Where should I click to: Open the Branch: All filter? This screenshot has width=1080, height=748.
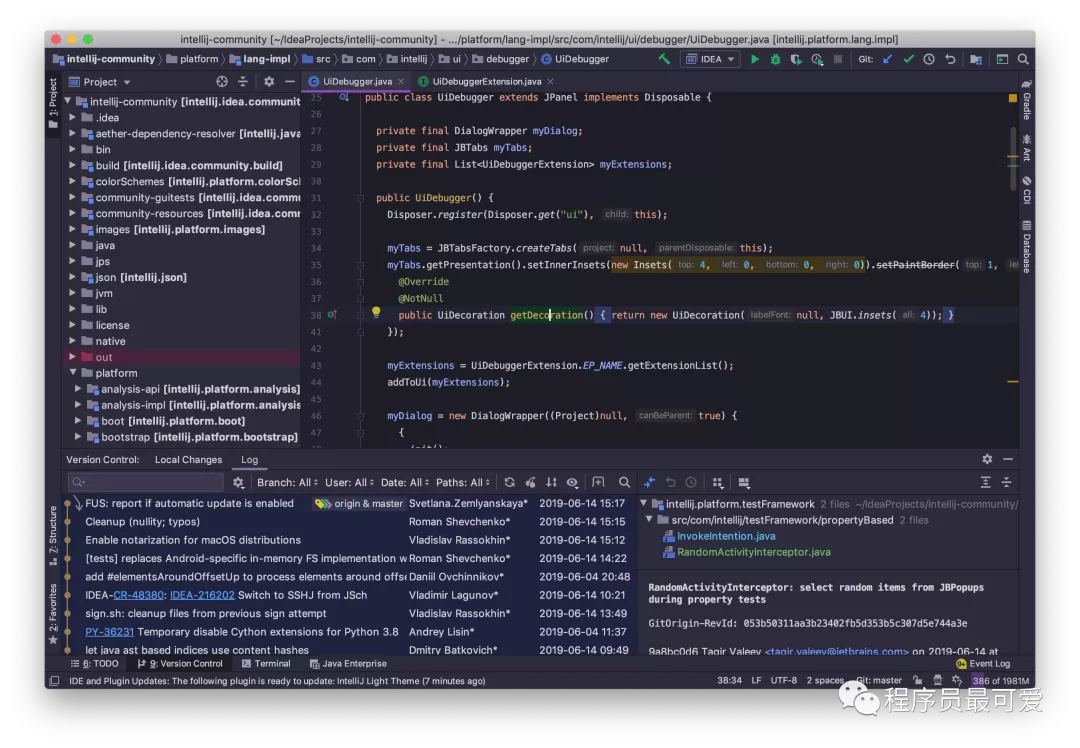(287, 483)
